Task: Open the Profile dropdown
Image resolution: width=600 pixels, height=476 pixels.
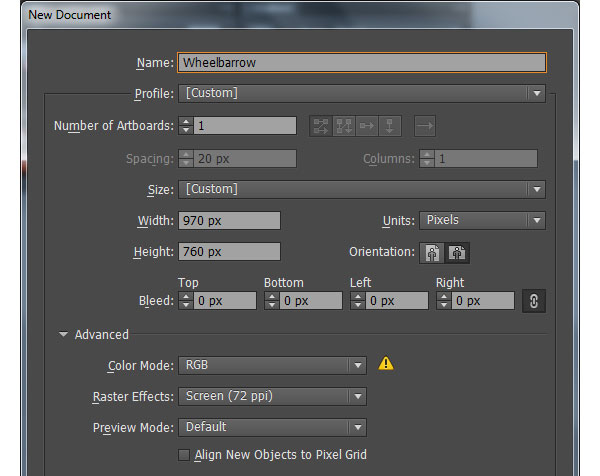Action: pyautogui.click(x=362, y=93)
